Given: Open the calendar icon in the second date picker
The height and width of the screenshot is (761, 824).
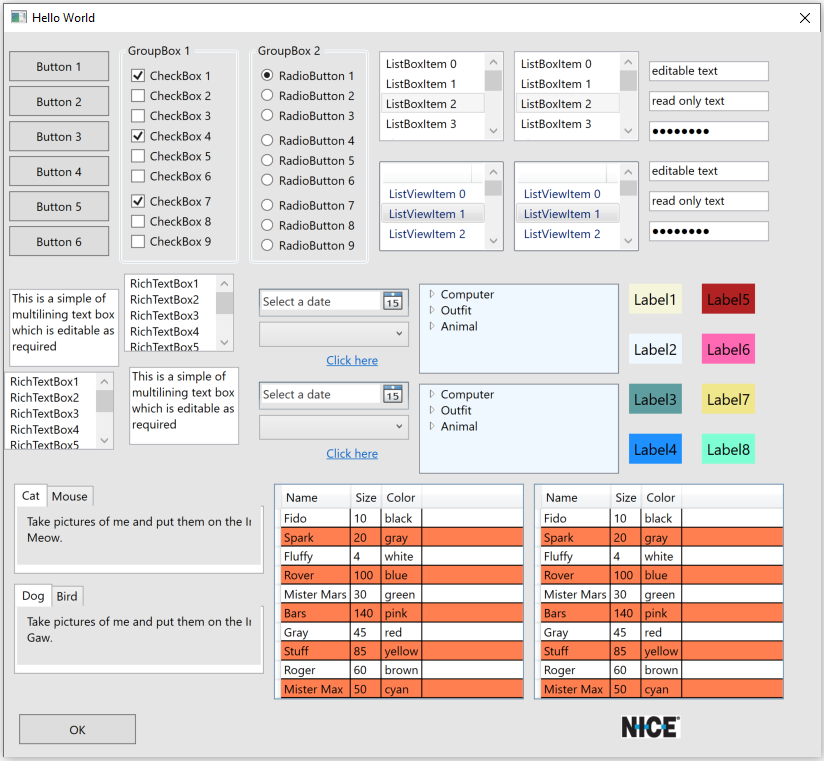Looking at the screenshot, I should 392,395.
